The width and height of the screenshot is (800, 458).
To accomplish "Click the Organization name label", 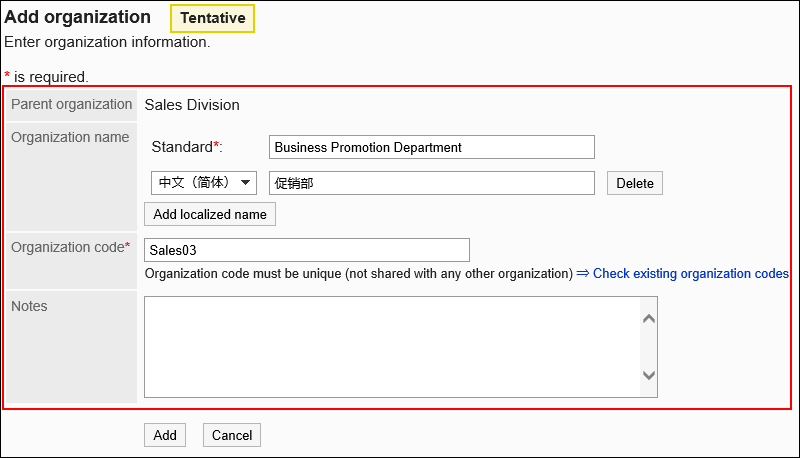I will [70, 137].
